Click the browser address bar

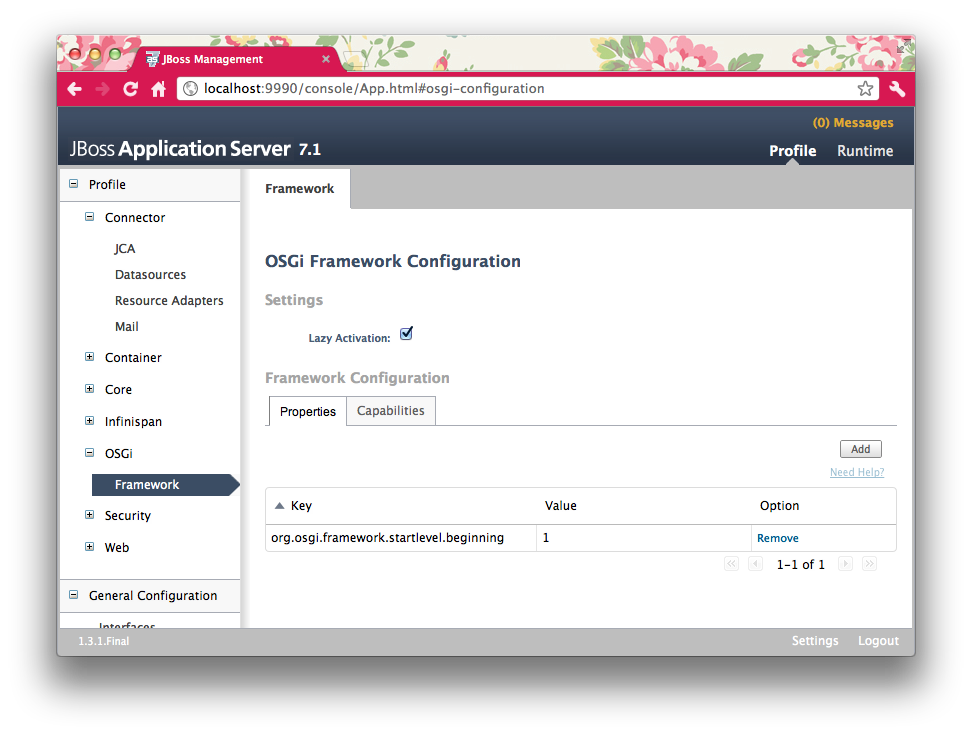tap(527, 89)
